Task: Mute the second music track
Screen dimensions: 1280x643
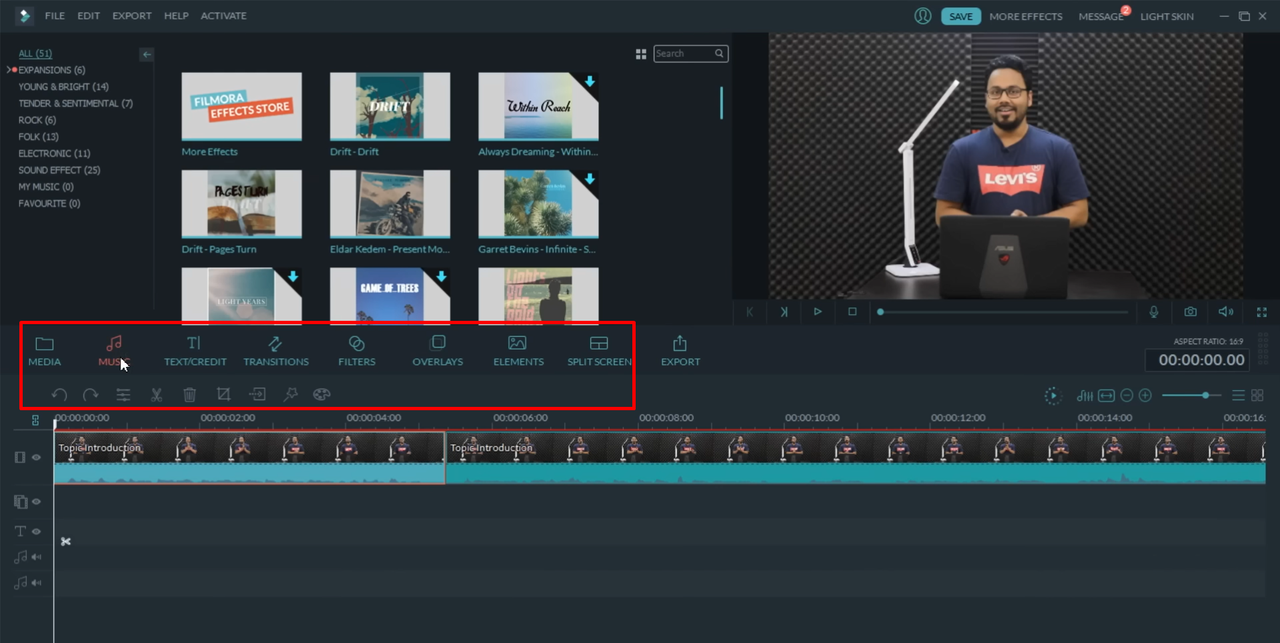Action: coord(36,582)
